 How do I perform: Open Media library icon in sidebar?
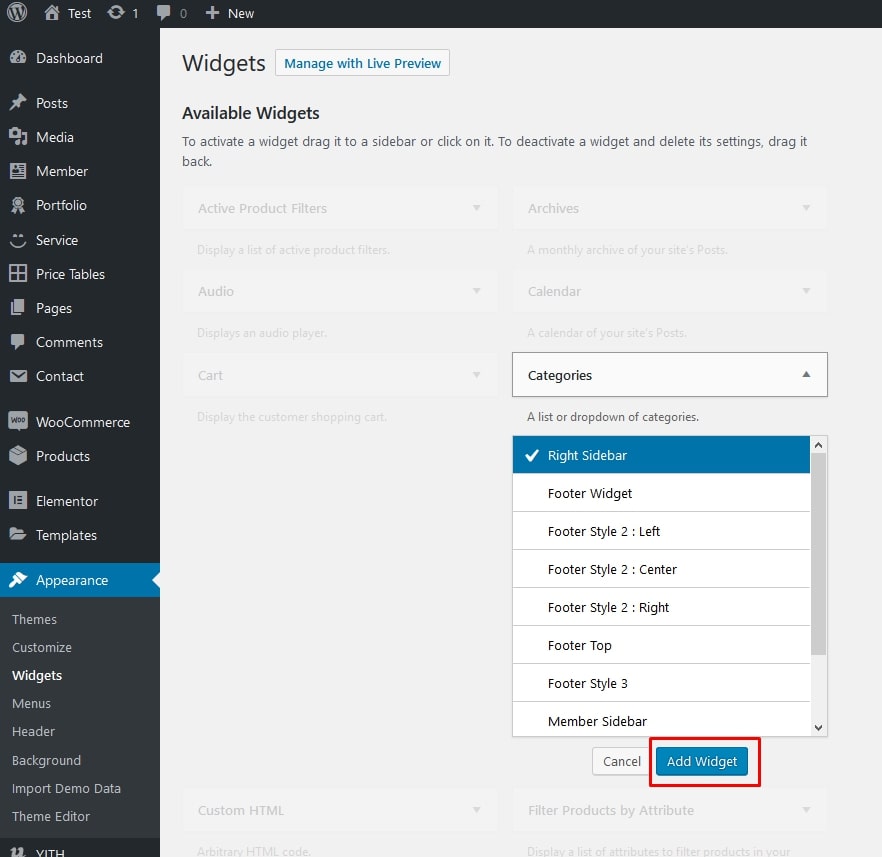coord(18,137)
